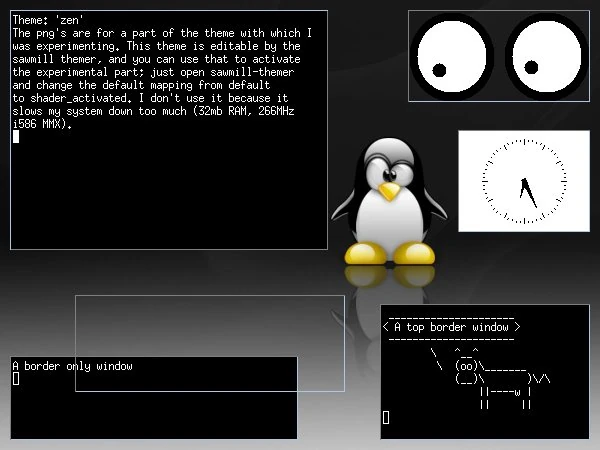Click "A top border window" speech text
This screenshot has width=600, height=450.
point(452,327)
